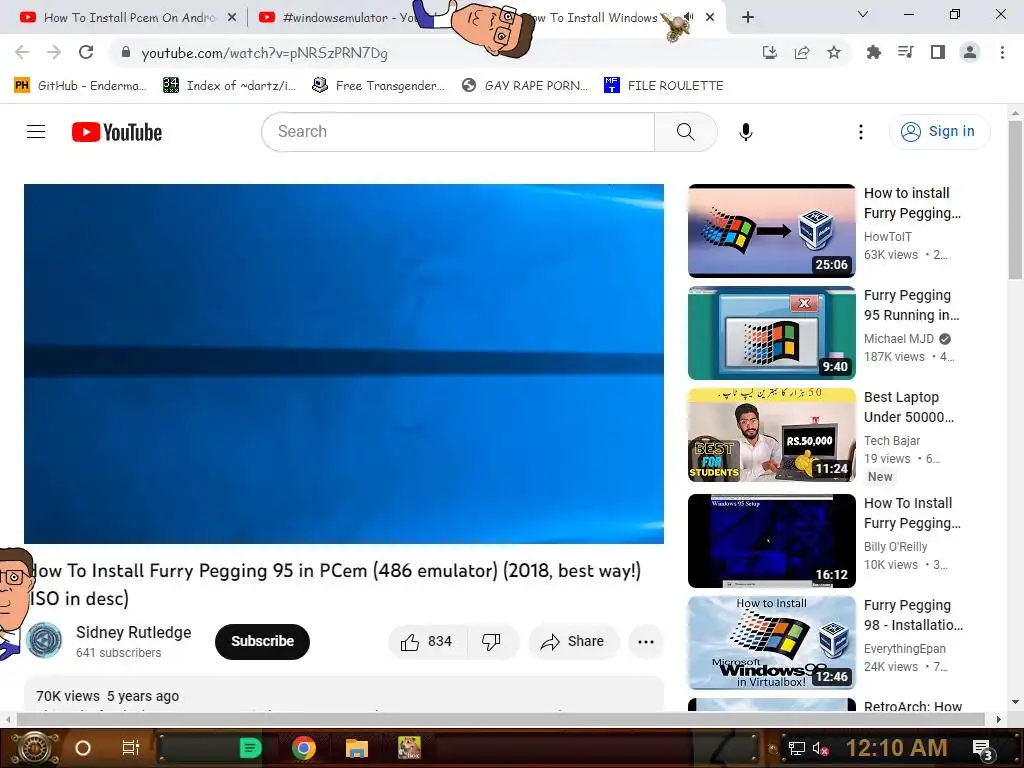Screen dimensions: 1024x768
Task: Toggle the muted volume tray icon
Action: coord(821,748)
